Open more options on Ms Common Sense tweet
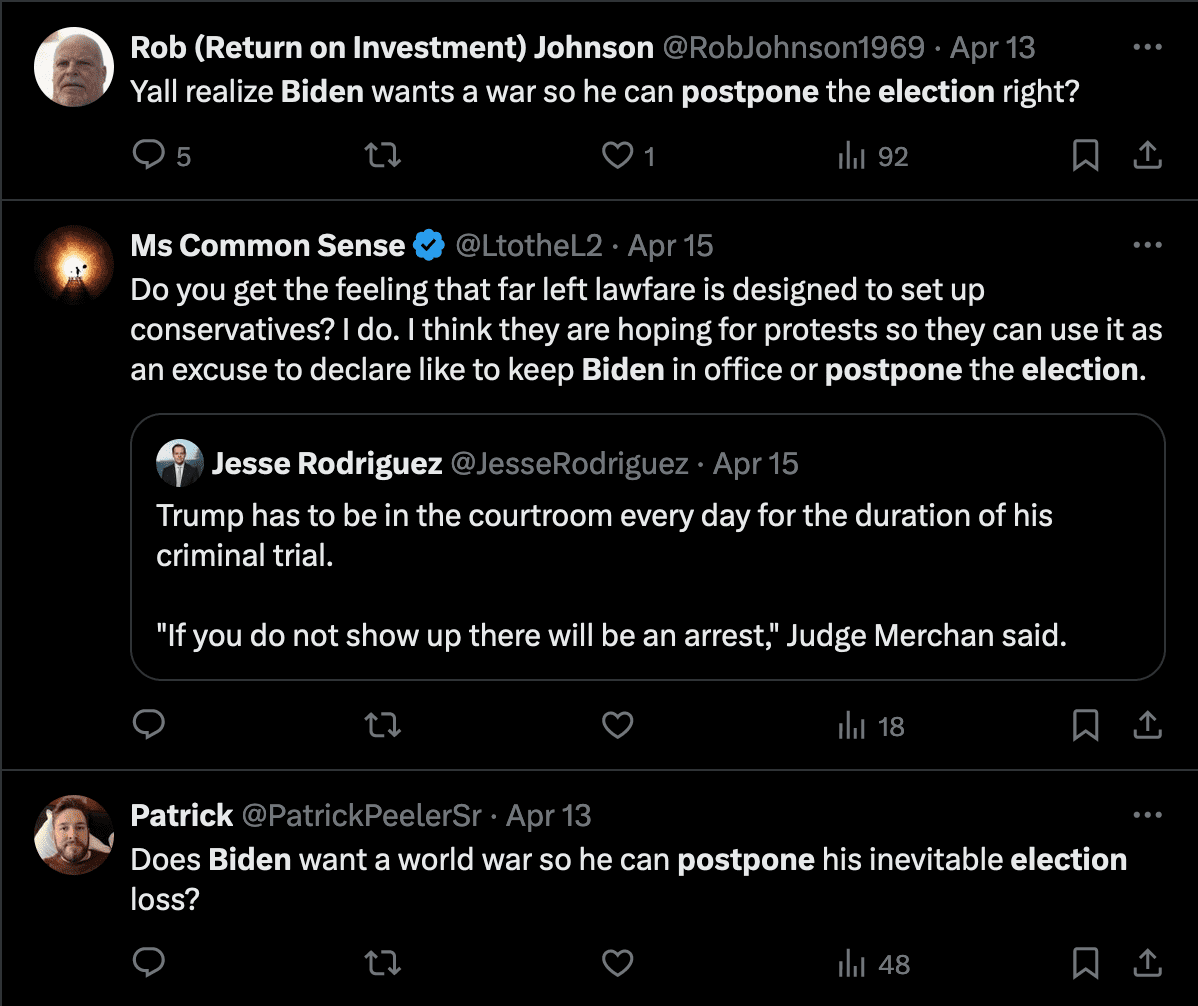This screenshot has height=1006, width=1198. tap(1147, 245)
